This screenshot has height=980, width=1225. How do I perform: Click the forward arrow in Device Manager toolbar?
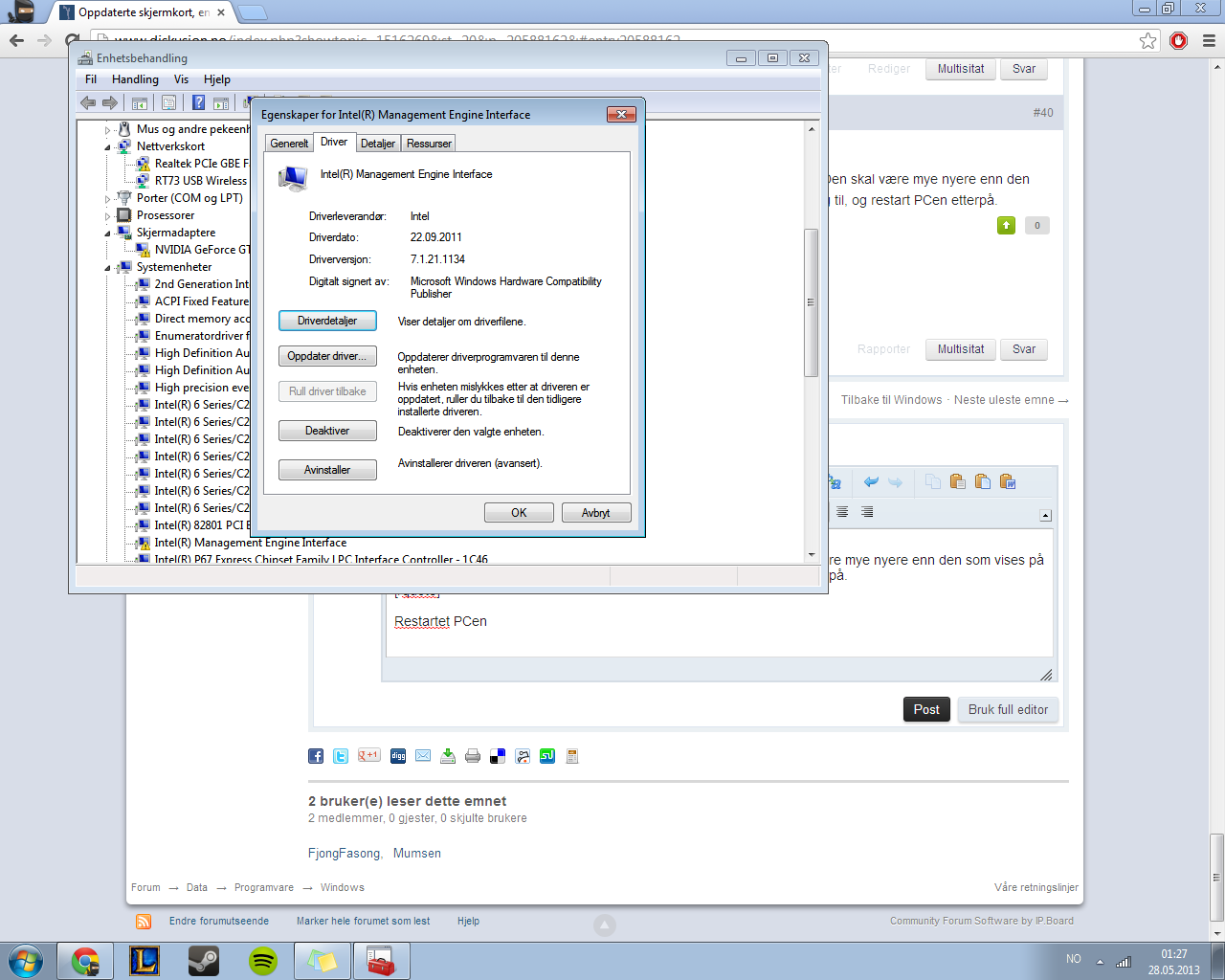(110, 102)
